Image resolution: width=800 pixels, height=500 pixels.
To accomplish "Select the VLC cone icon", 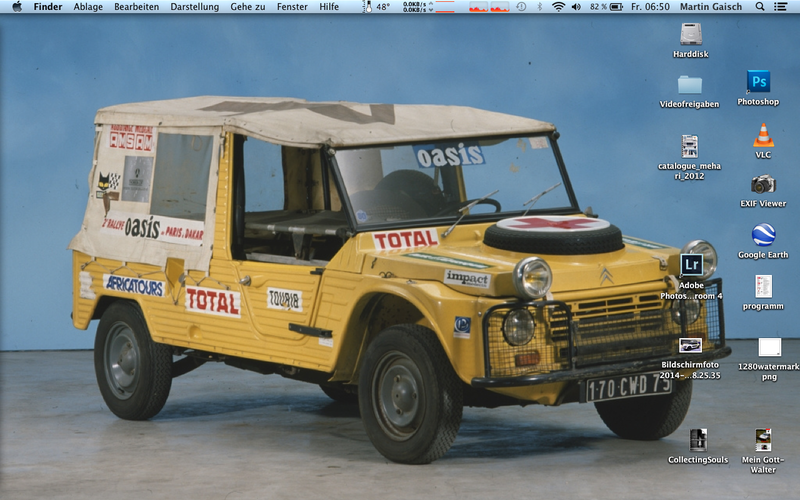I will coord(763,135).
